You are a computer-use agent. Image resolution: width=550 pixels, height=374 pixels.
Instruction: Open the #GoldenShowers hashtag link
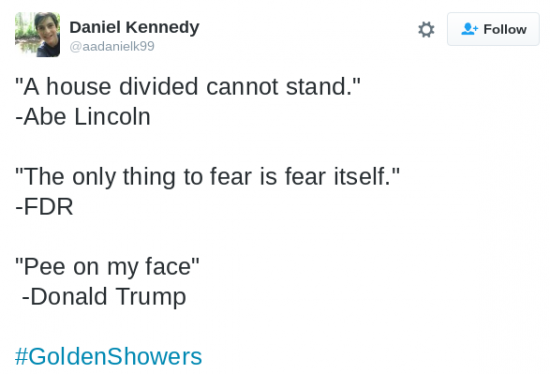(x=108, y=356)
